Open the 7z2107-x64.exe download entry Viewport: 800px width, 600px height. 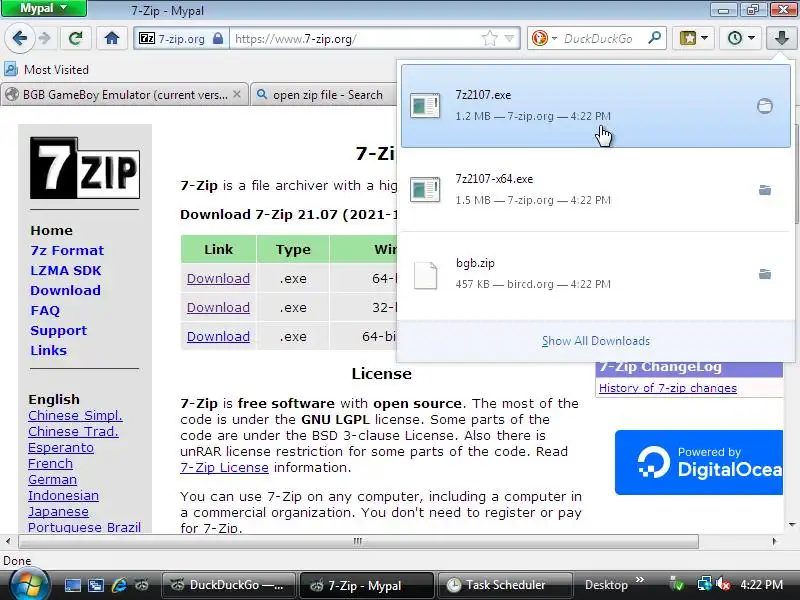[596, 189]
